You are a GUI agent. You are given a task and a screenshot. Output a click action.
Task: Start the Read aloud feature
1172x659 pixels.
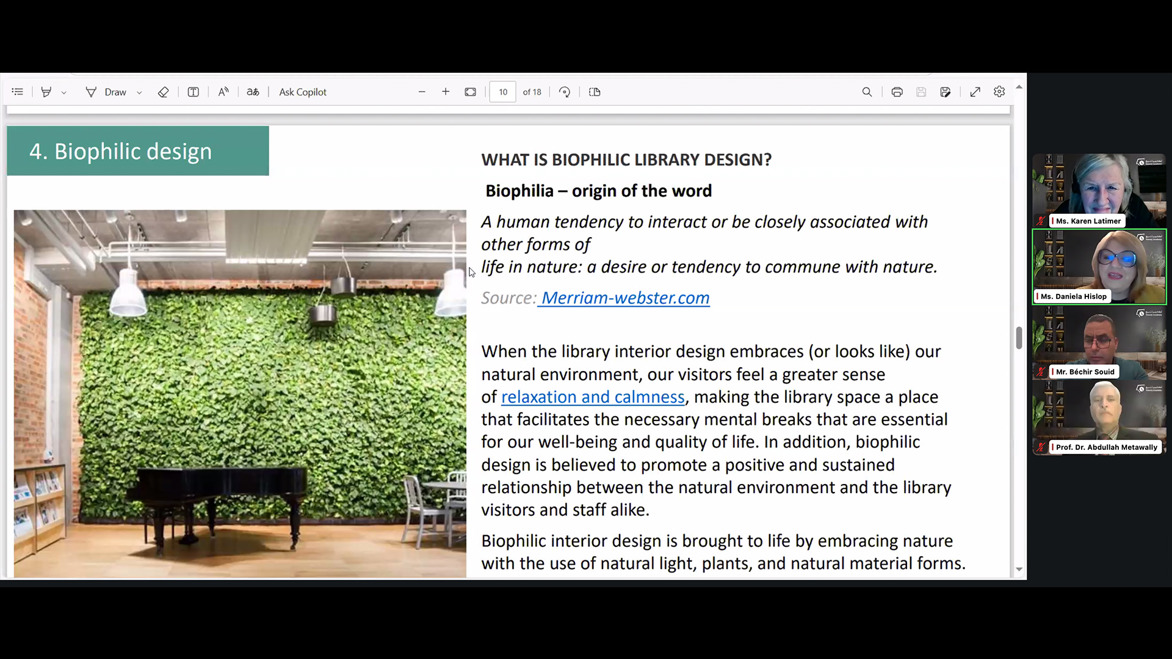[x=223, y=92]
